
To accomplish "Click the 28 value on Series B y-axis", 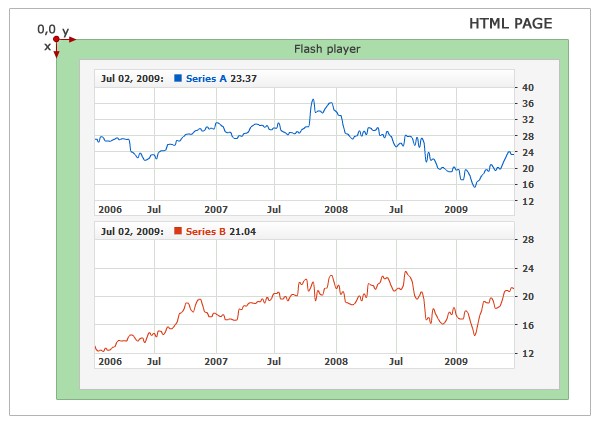I will click(527, 240).
